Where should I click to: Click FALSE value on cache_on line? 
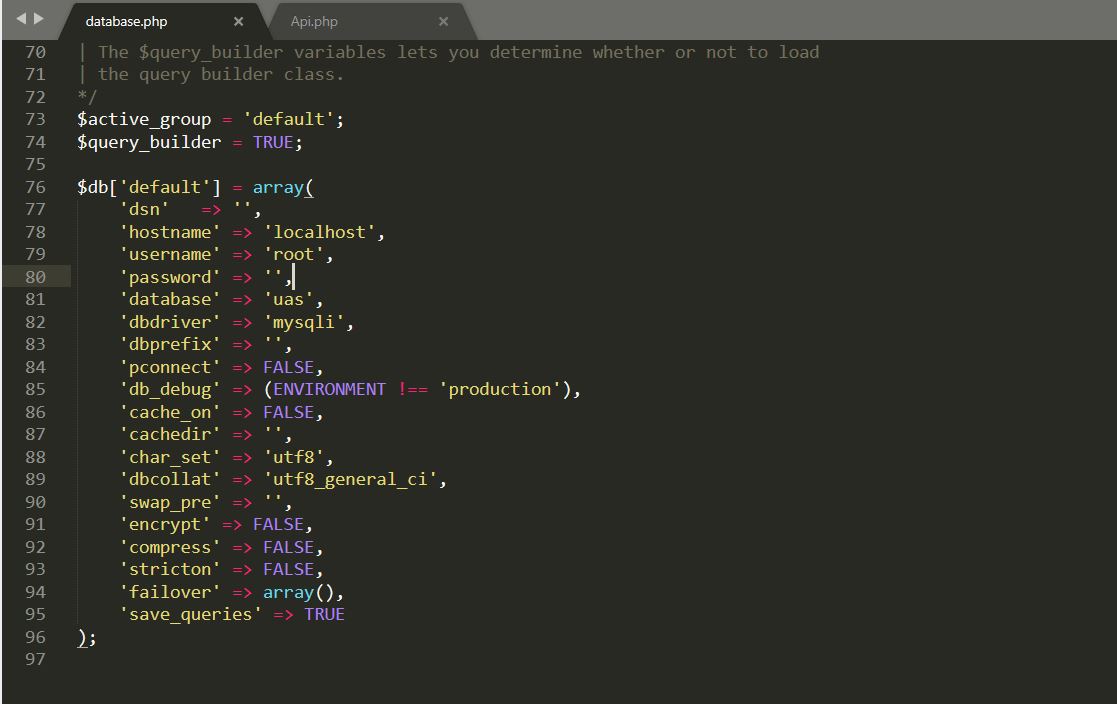tap(289, 412)
